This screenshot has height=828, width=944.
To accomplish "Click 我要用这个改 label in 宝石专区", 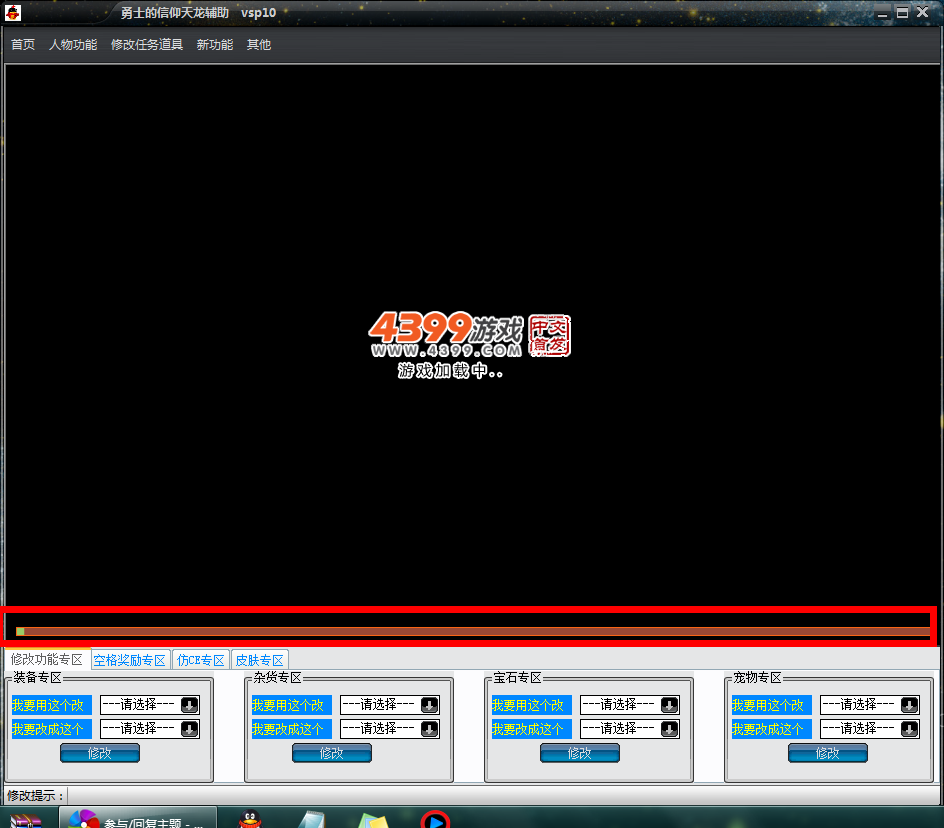I will [x=532, y=705].
